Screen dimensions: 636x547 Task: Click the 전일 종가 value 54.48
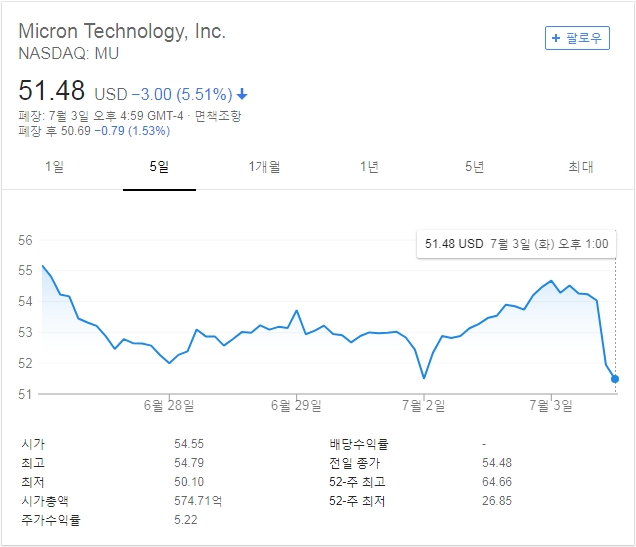pyautogui.click(x=496, y=463)
